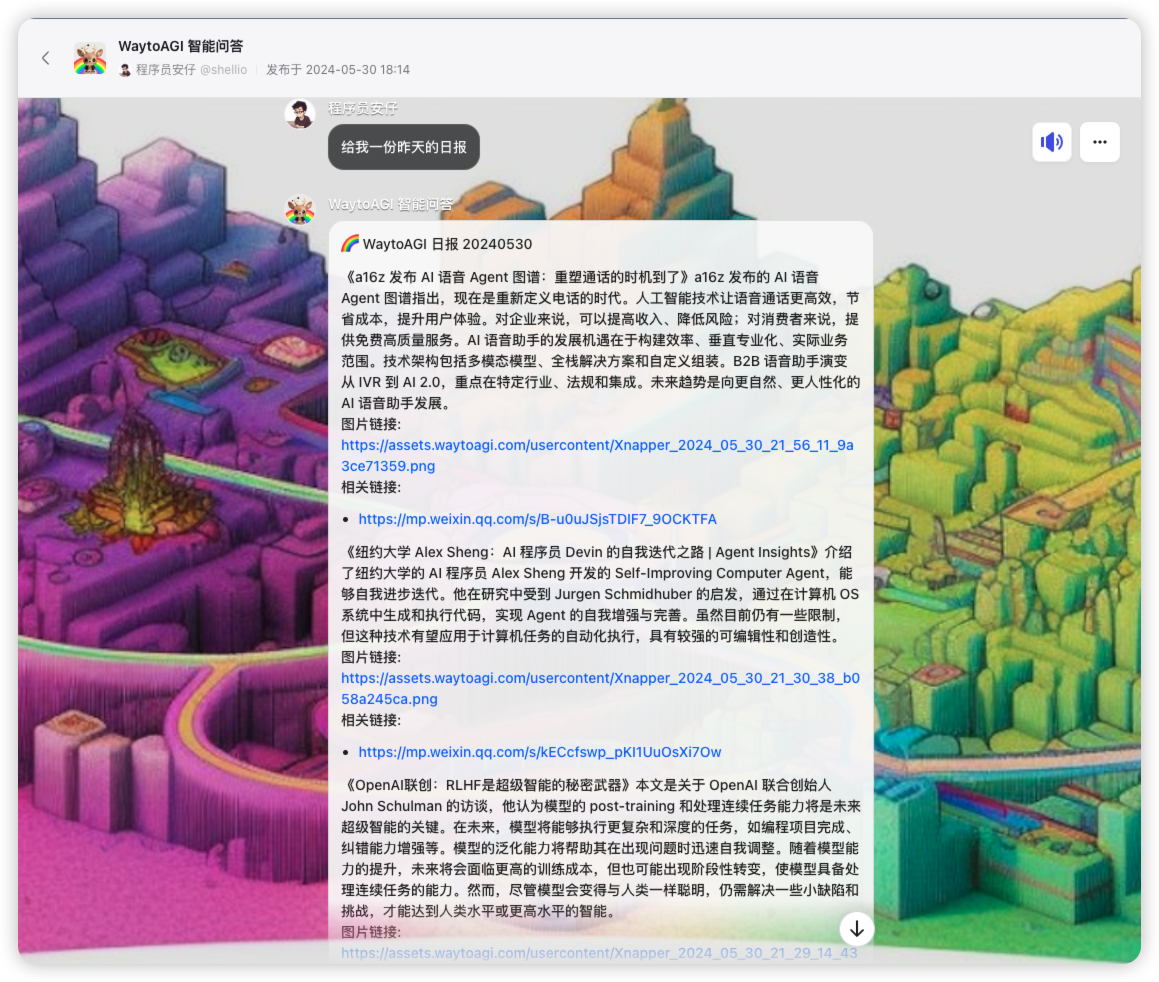Select the publish date 发布于 2024-05-30 18:14

338,69
